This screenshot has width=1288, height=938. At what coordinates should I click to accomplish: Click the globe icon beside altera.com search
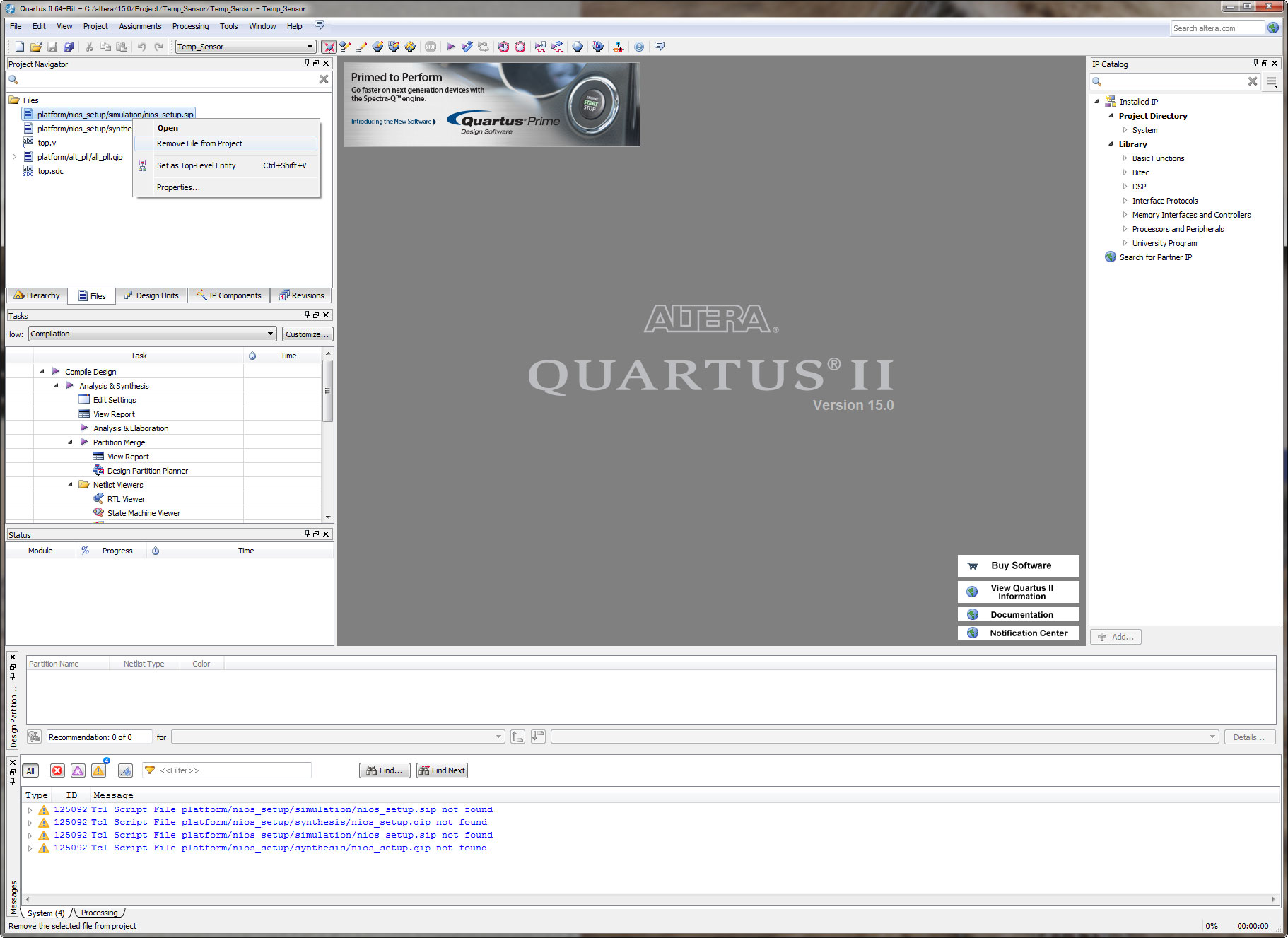tap(1273, 28)
